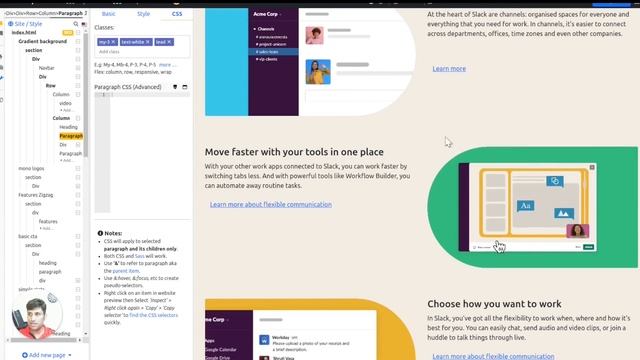Click the tree horizontal scrollbar at bottom
The width and height of the screenshot is (640, 360).
(x=44, y=340)
